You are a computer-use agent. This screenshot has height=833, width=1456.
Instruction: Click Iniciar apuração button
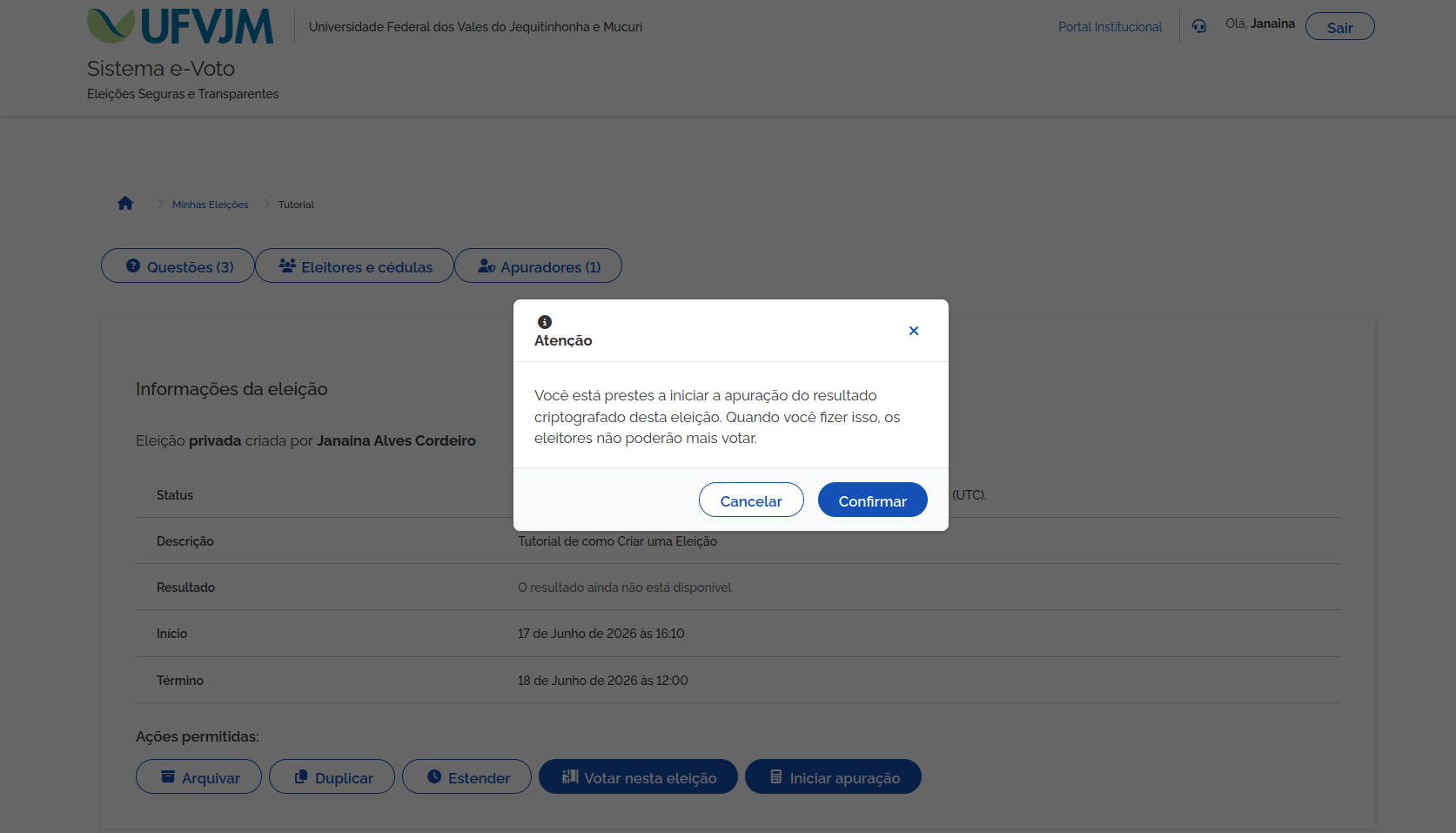pyautogui.click(x=833, y=776)
